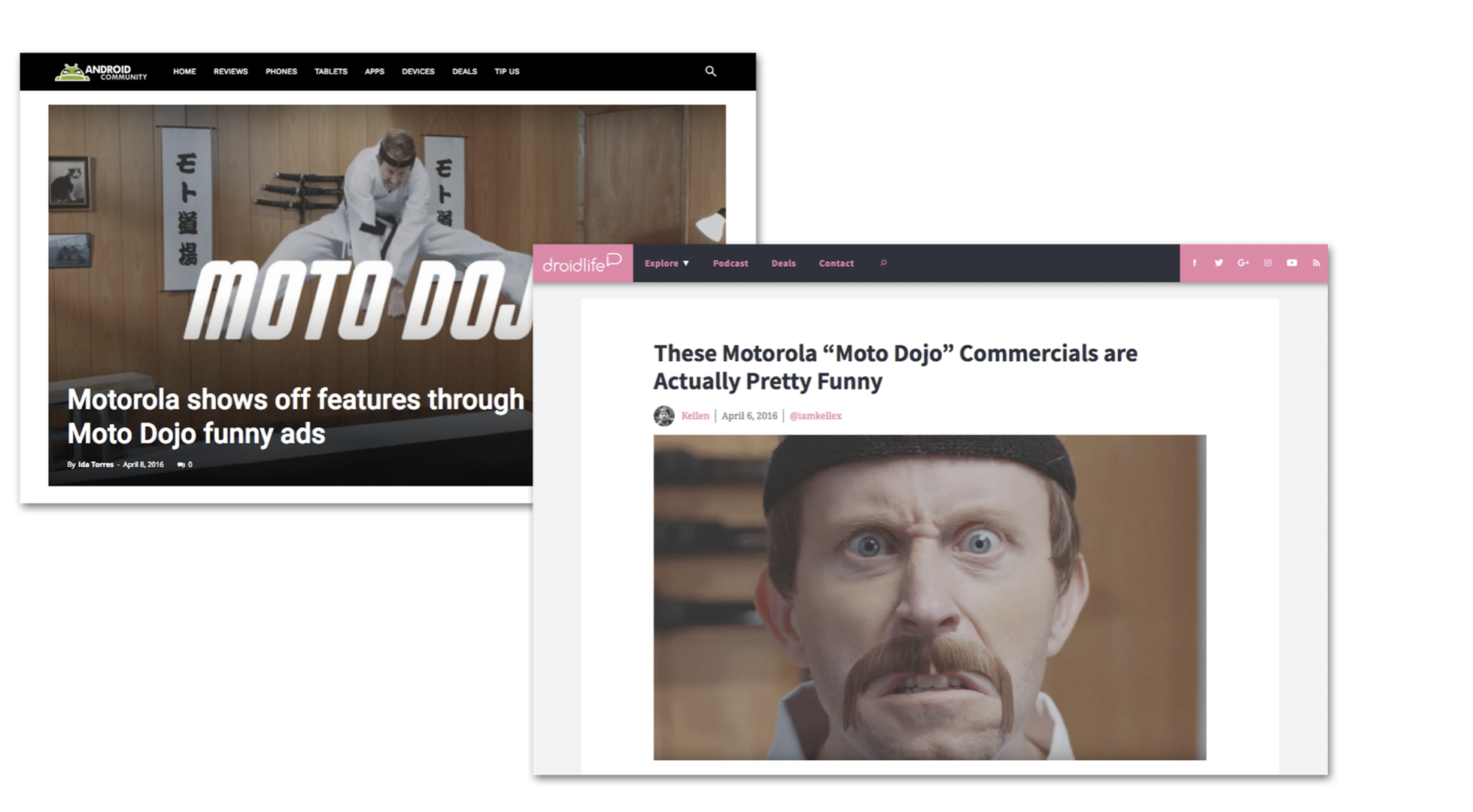Click the Google Plus social icon
This screenshot has height=812, width=1473.
(1243, 263)
